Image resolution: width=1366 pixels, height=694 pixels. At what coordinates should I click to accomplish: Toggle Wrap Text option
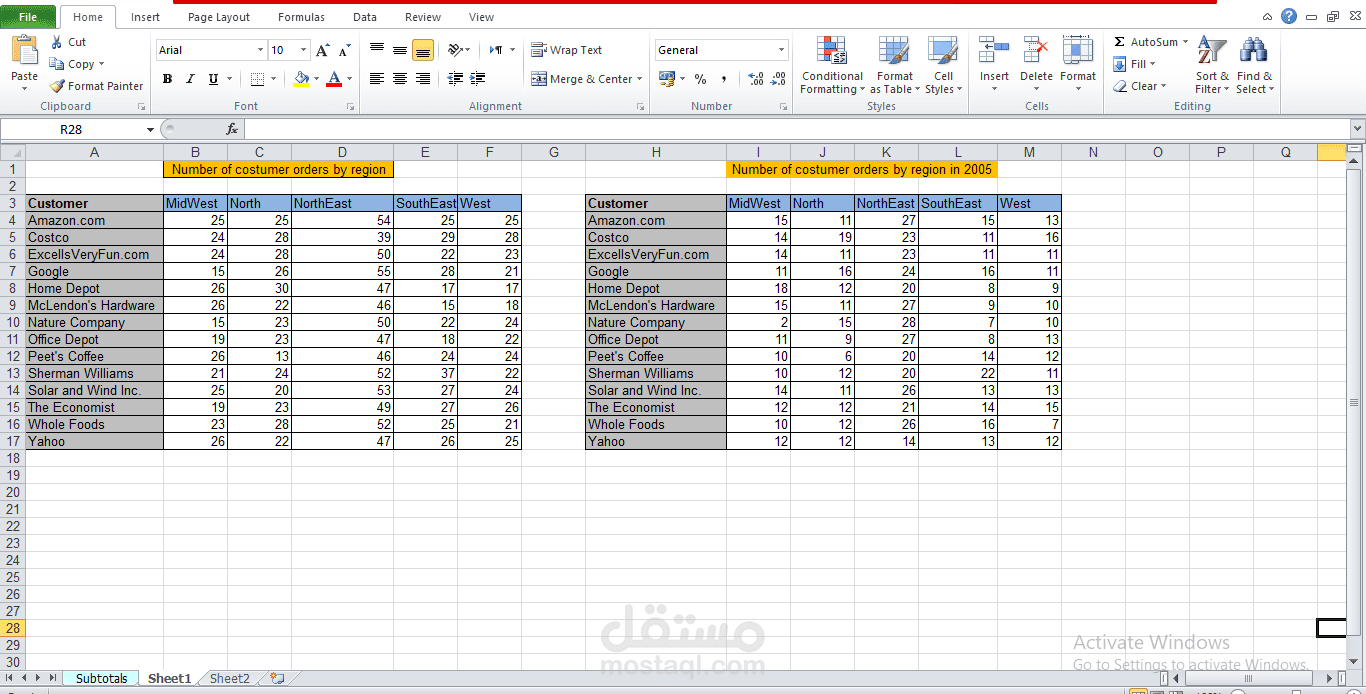[566, 50]
